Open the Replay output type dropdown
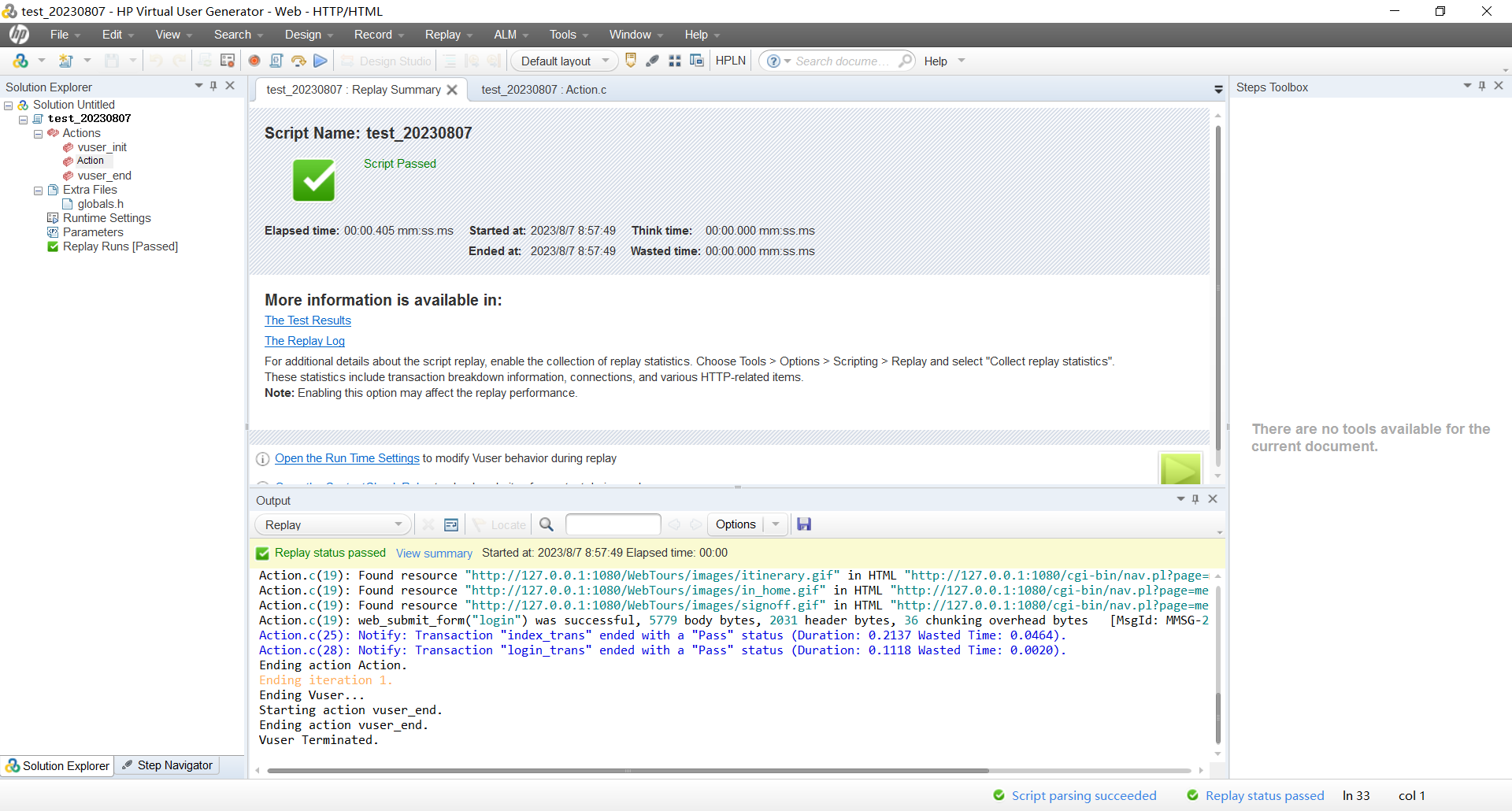This screenshot has width=1512, height=811. (332, 524)
